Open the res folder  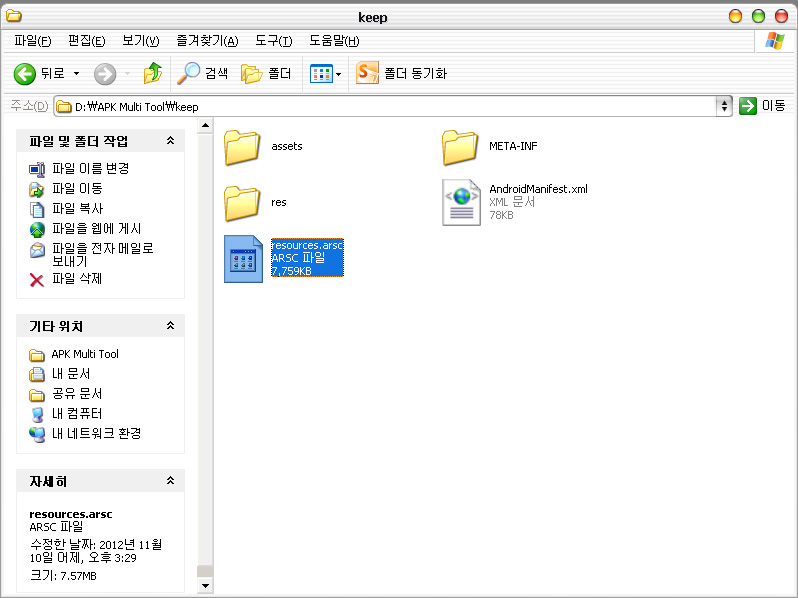(x=242, y=202)
